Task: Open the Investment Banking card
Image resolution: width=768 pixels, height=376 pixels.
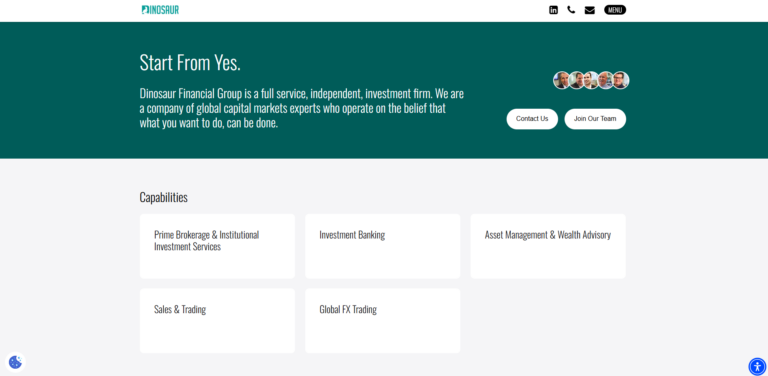Action: point(383,246)
